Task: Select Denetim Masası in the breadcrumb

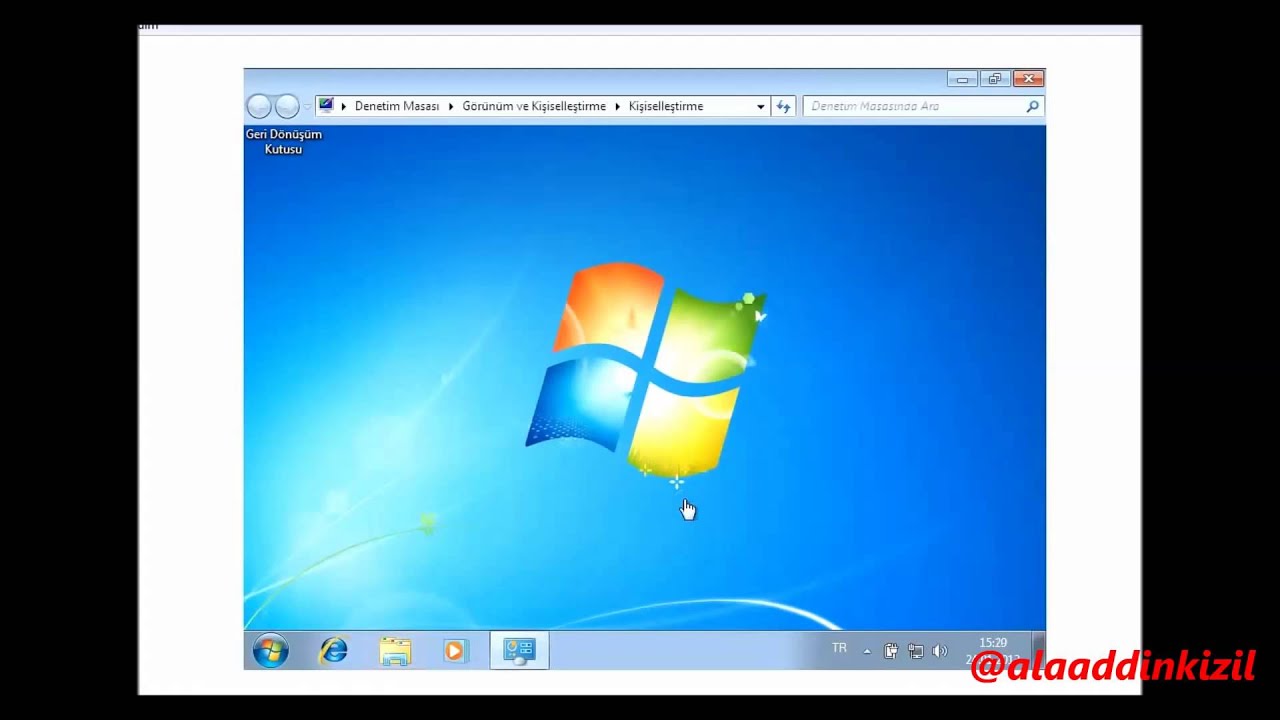Action: [397, 106]
